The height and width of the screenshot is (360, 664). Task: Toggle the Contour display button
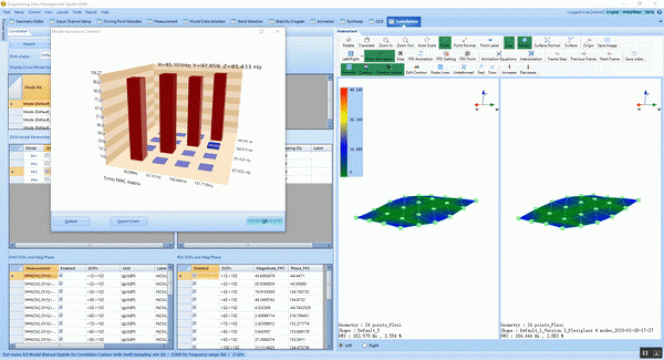tap(365, 69)
